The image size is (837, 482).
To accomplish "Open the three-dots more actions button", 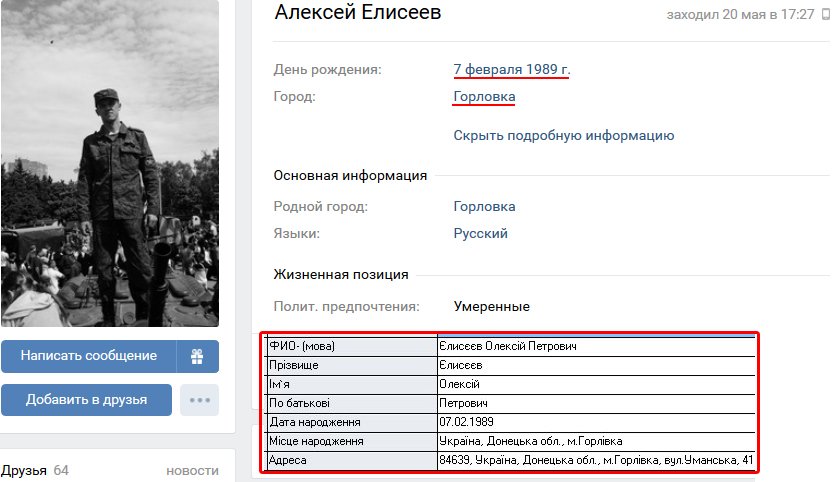I will click(200, 400).
